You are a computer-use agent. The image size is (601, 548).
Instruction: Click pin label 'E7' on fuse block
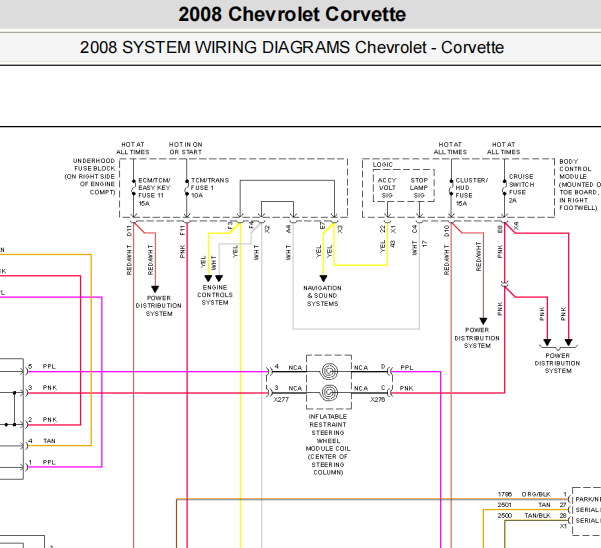pos(322,226)
